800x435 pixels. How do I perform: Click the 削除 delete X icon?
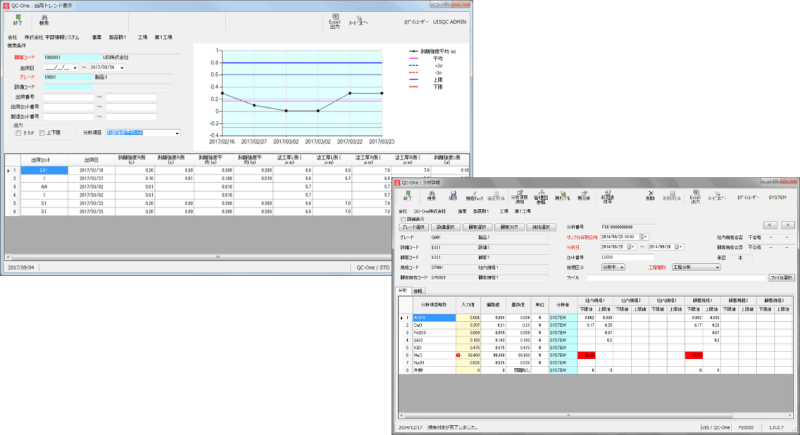pyautogui.click(x=652, y=196)
